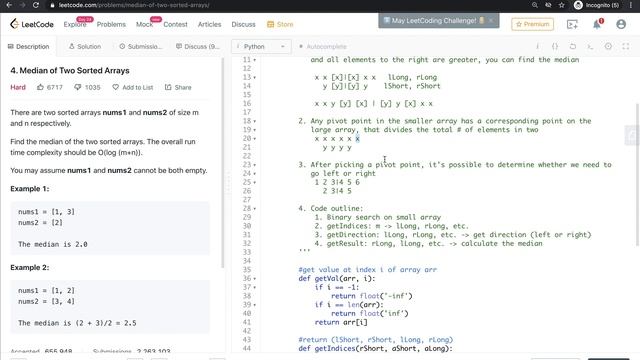The image size is (640, 360).
Task: Toggle fullscreen editor mode
Action: (x=626, y=46)
